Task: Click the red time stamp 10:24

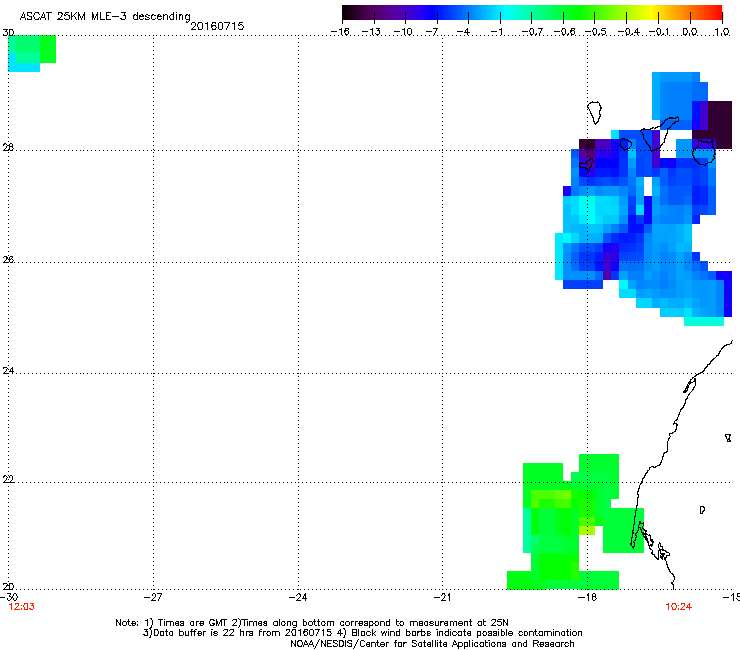Action: [x=679, y=607]
